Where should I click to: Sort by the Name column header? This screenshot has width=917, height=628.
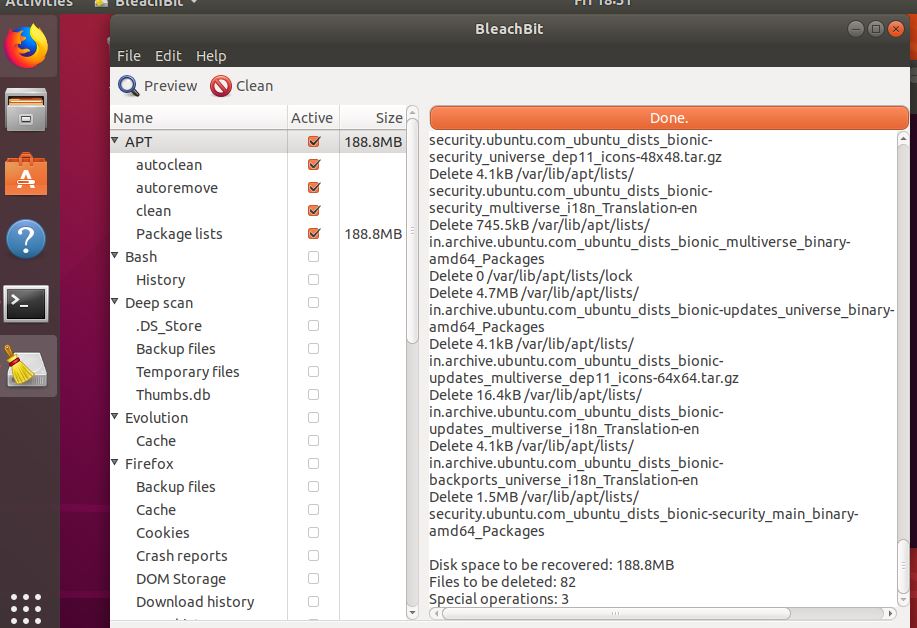[199, 118]
